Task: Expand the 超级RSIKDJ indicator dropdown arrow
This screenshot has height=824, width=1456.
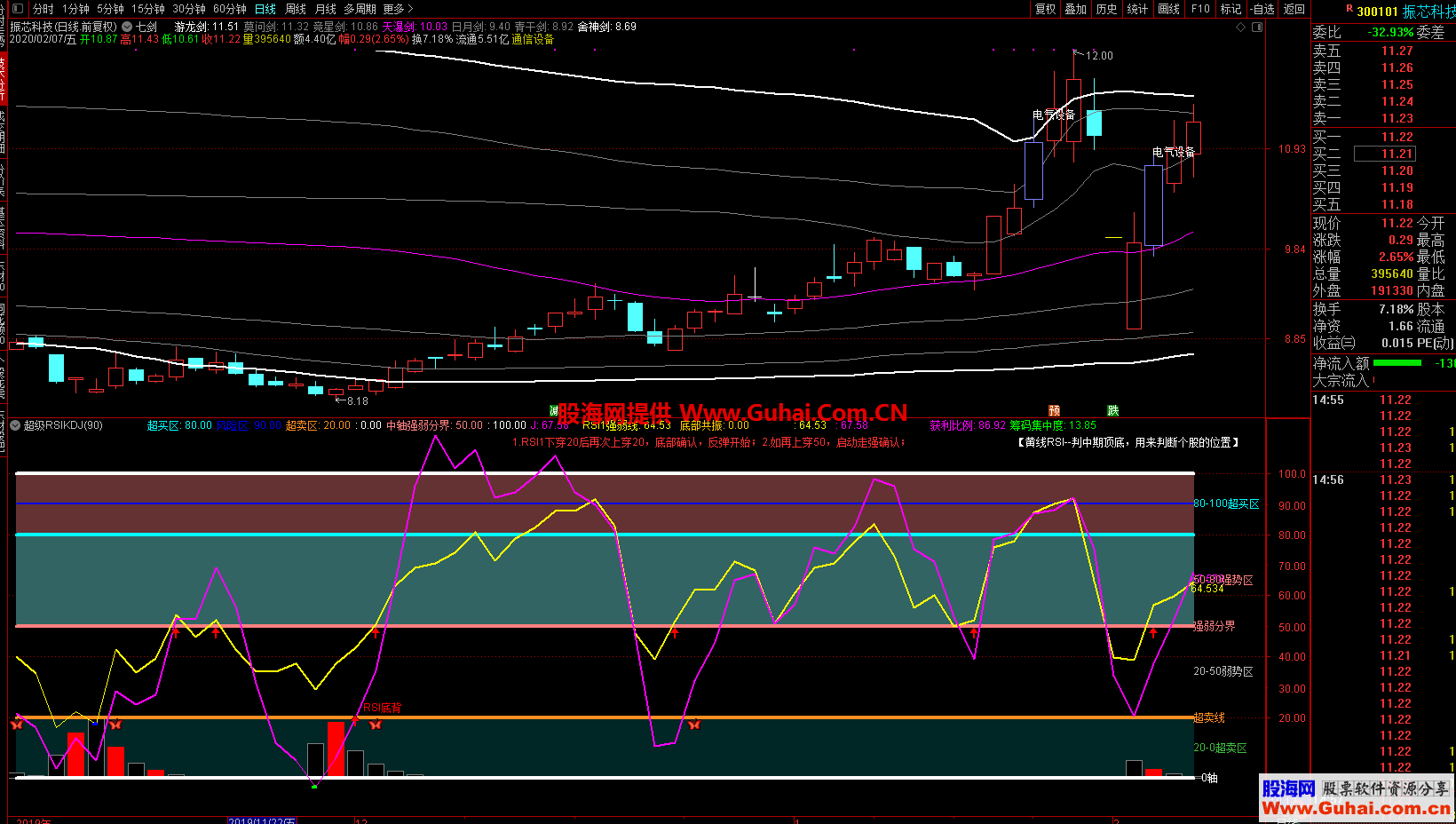Action: (15, 425)
